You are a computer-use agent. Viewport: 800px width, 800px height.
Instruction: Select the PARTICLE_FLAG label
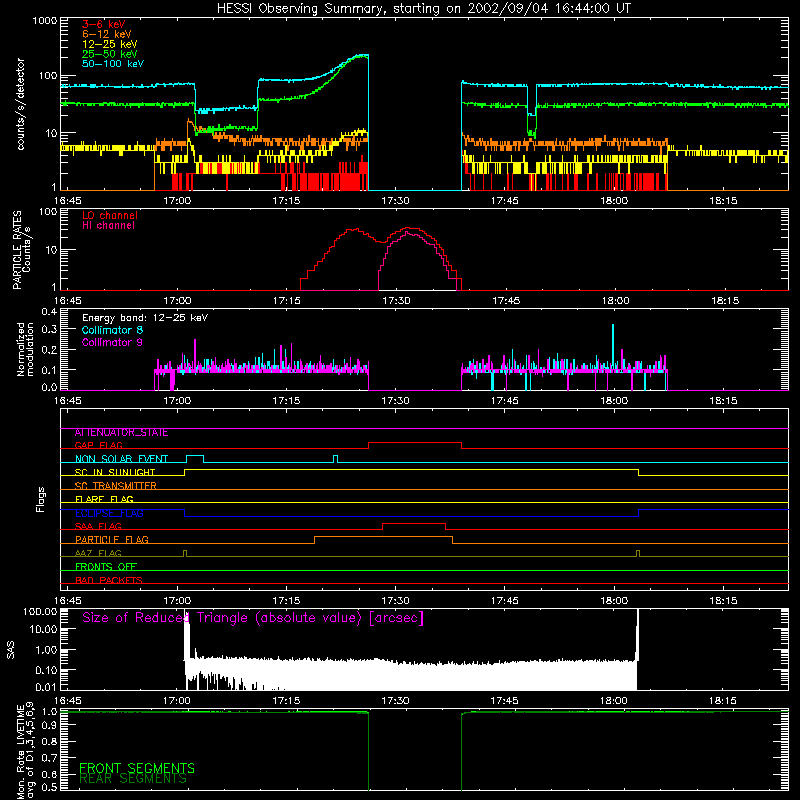click(112, 540)
